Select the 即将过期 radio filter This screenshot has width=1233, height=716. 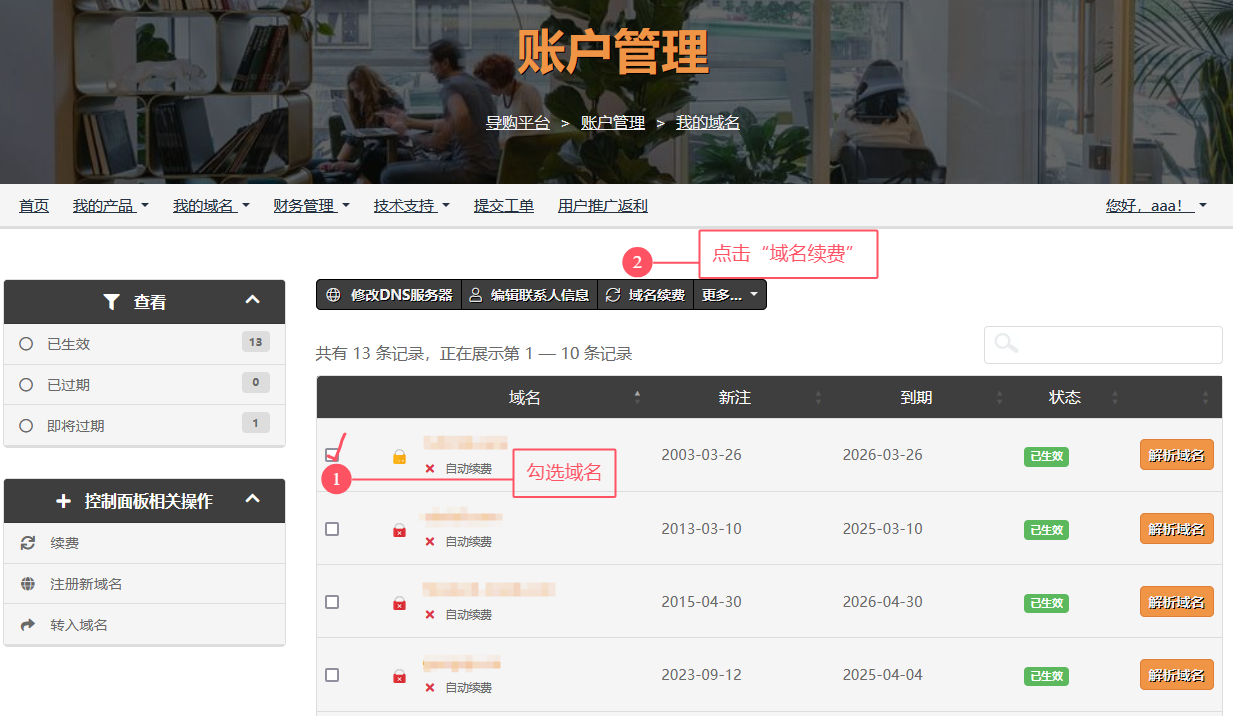(26, 426)
